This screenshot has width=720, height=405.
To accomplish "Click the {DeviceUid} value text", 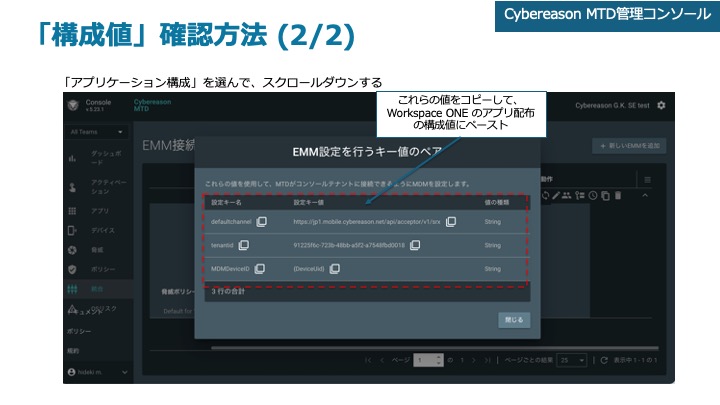I will point(309,269).
